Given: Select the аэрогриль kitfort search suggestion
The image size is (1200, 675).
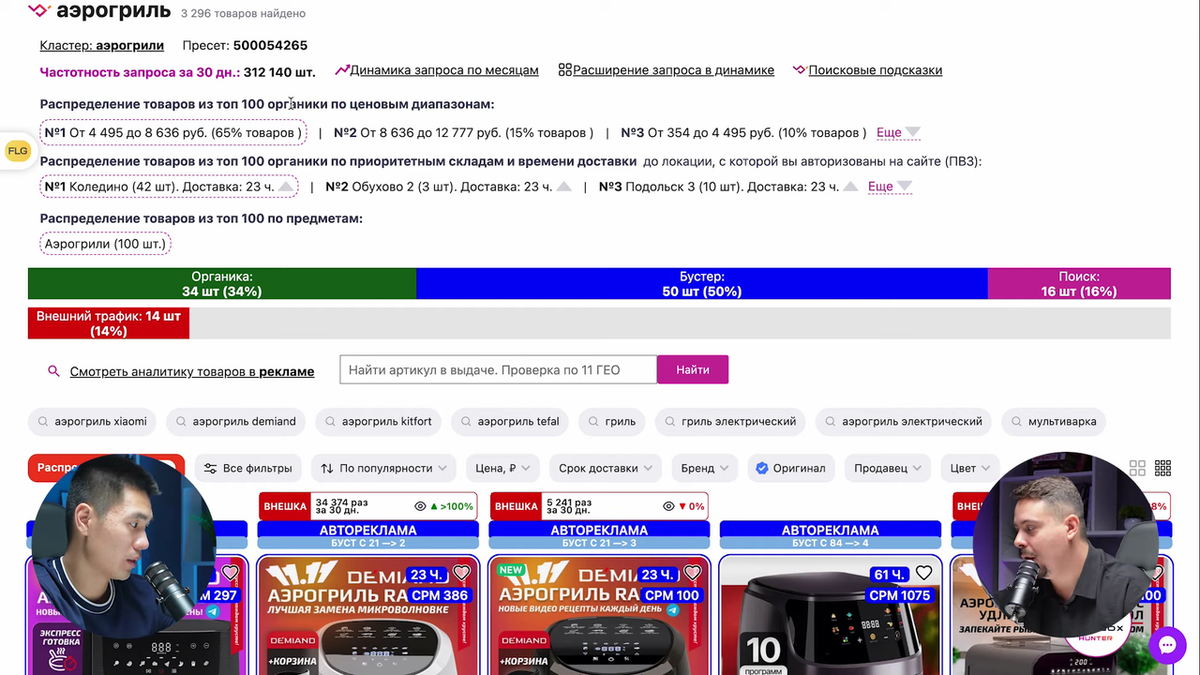Looking at the screenshot, I should (379, 421).
